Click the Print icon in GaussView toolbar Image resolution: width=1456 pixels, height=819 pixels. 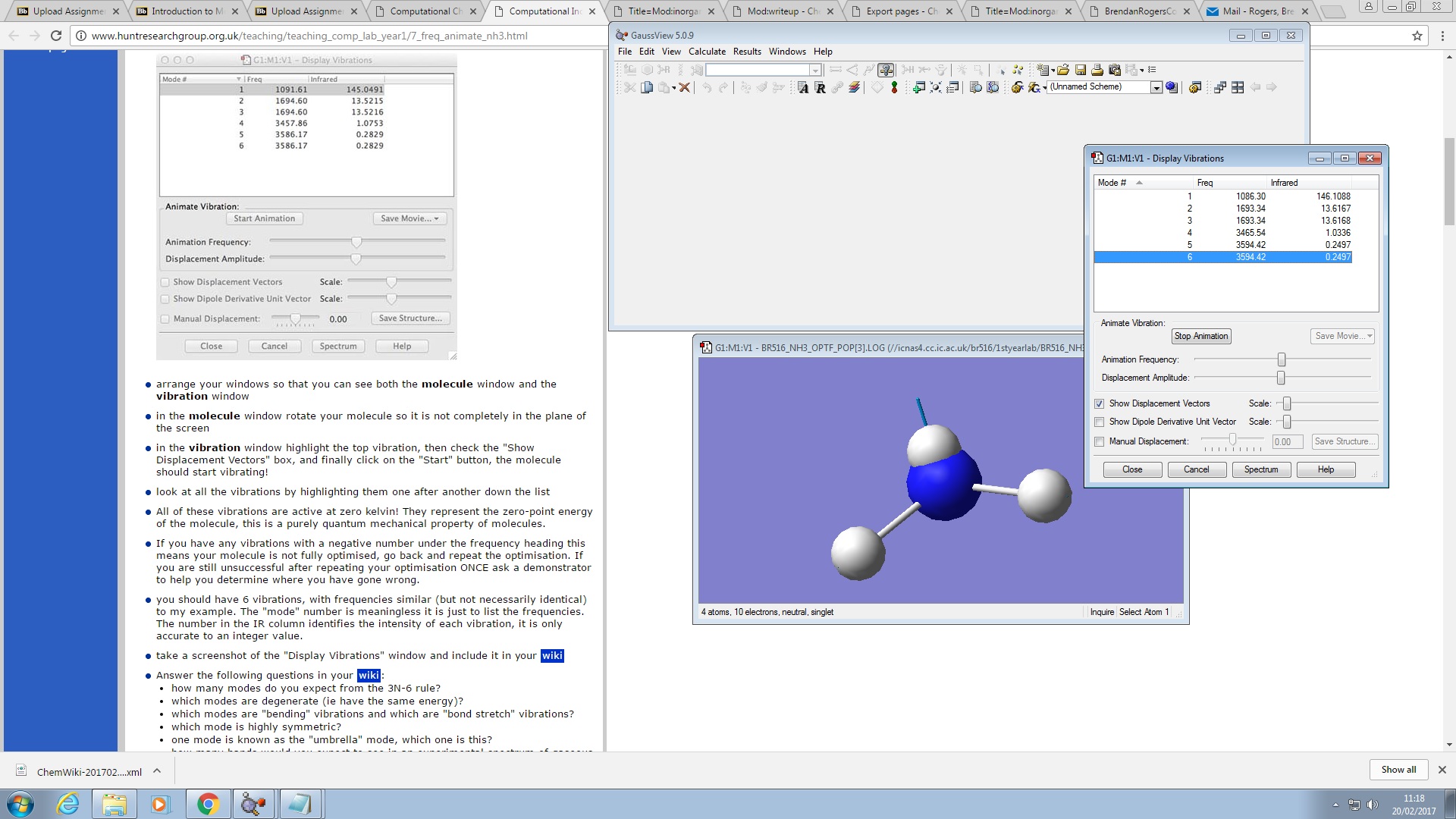pyautogui.click(x=1097, y=70)
